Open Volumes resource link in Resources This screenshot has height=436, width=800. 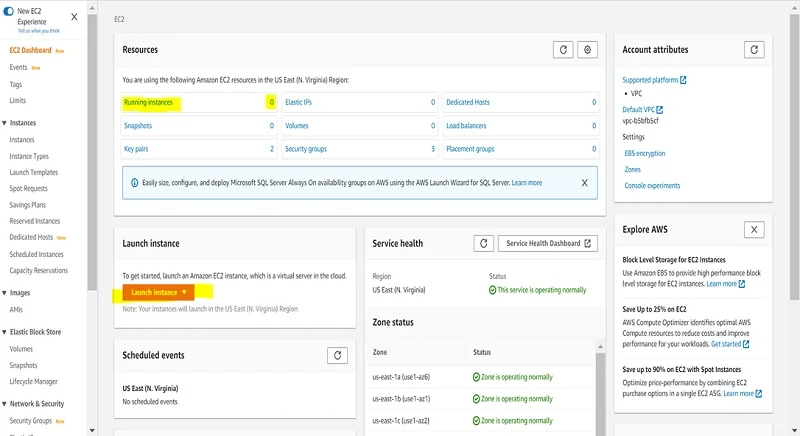(x=296, y=125)
